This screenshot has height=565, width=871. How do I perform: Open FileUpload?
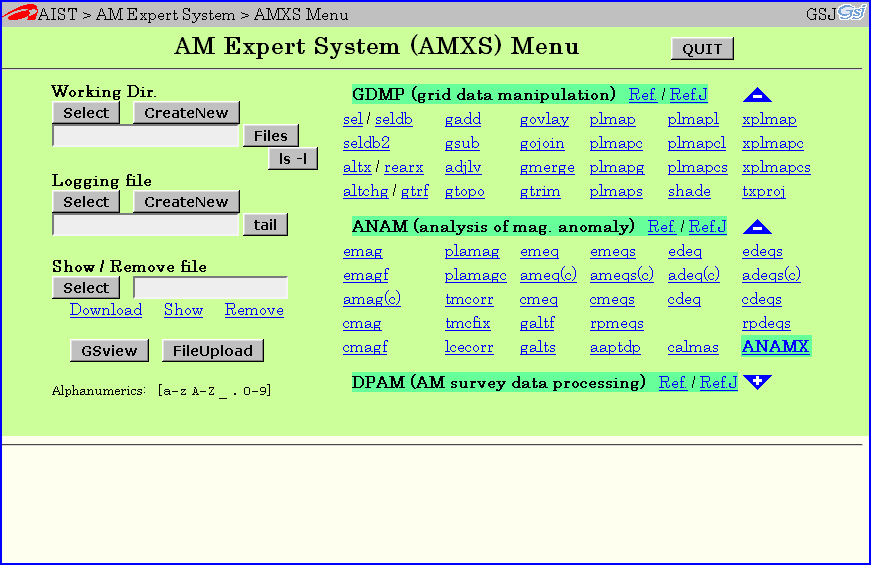pyautogui.click(x=213, y=351)
